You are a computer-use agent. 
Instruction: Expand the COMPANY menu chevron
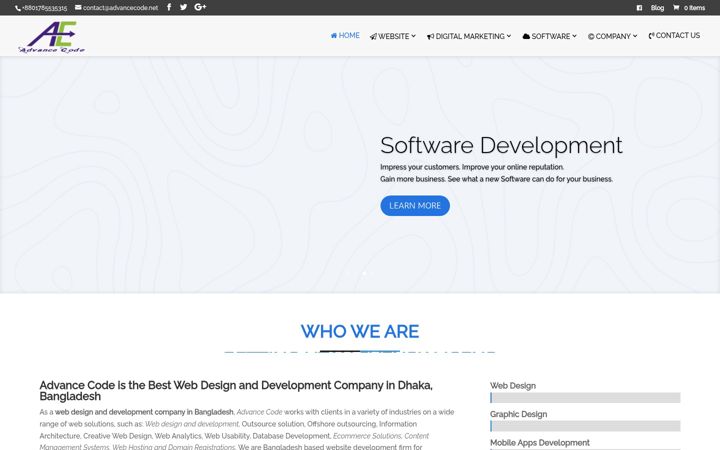635,36
